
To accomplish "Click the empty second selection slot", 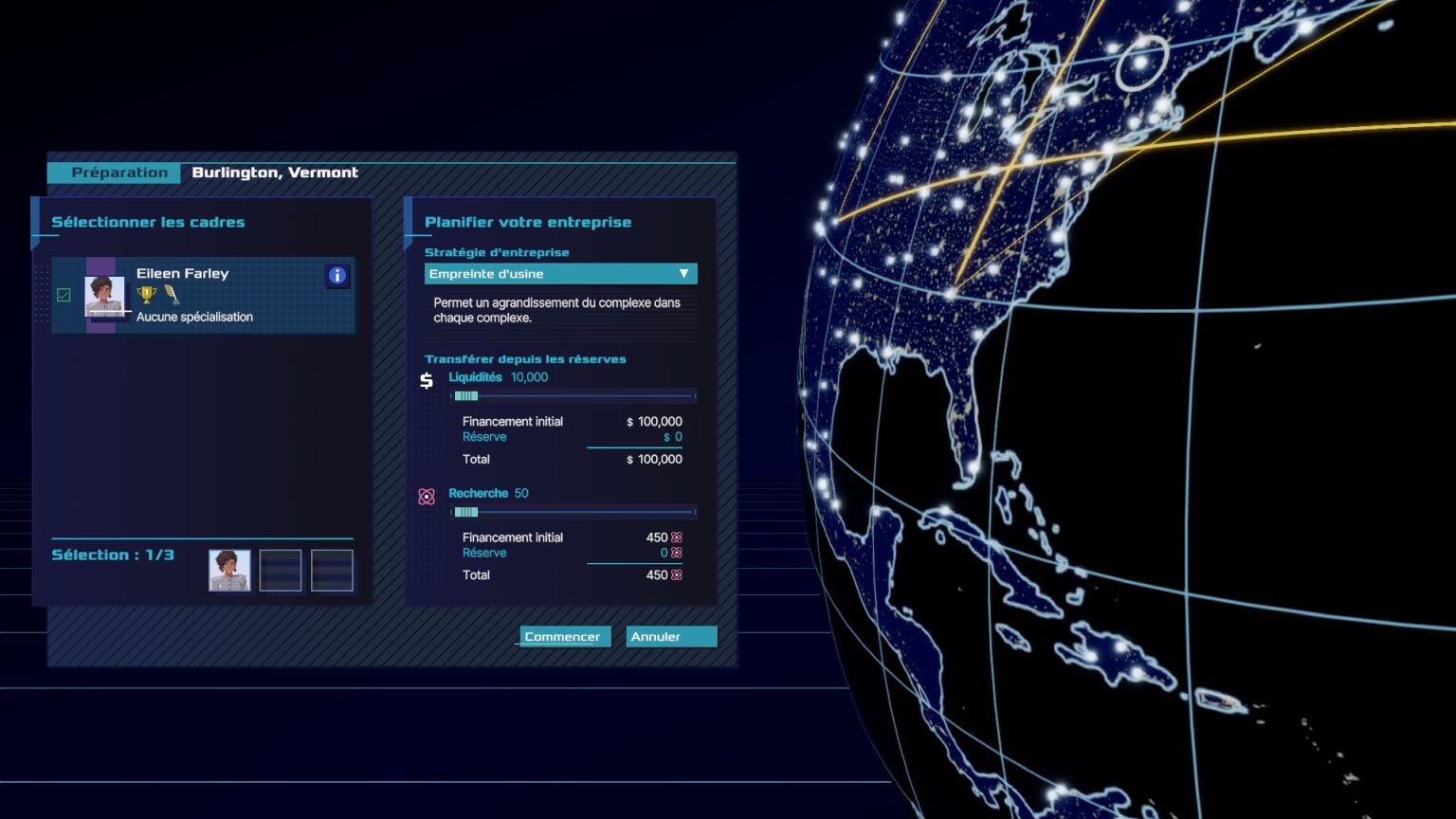I will (x=281, y=571).
